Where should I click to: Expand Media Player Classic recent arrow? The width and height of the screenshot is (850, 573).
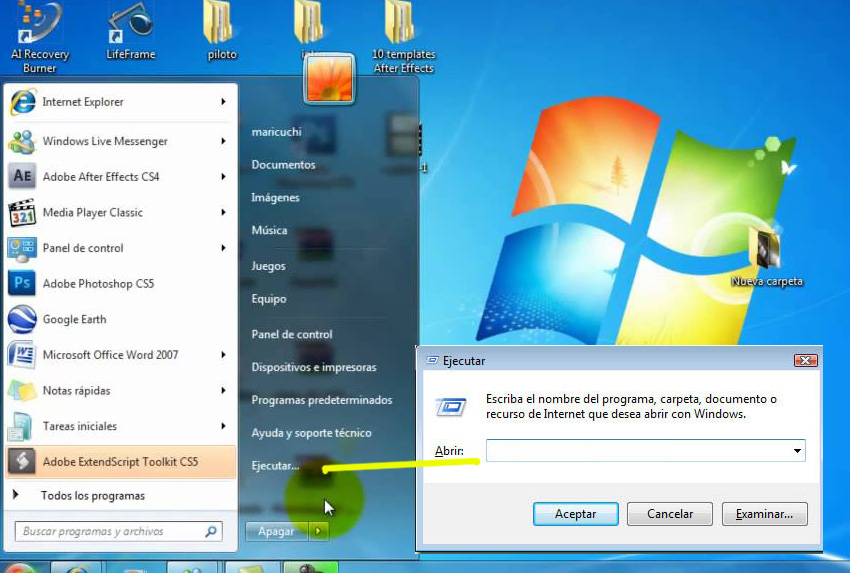[223, 213]
